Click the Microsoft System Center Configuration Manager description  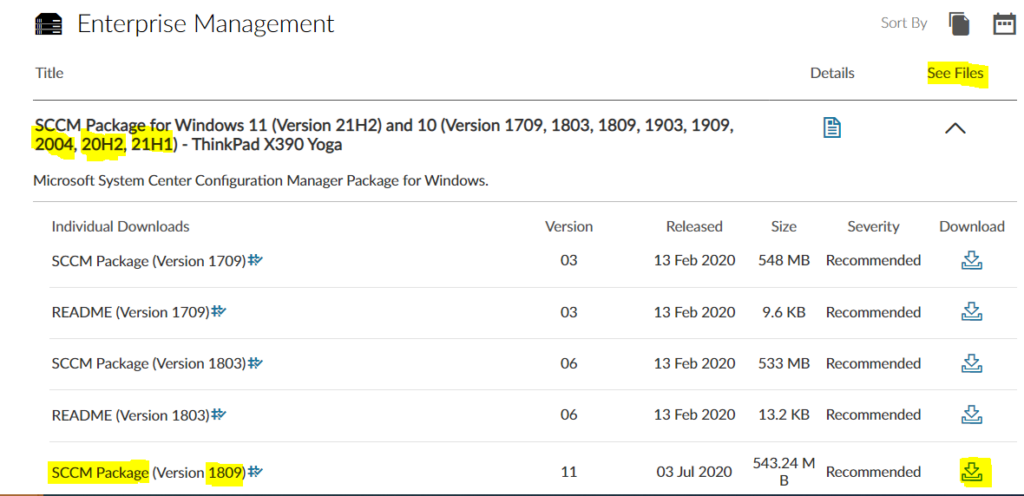(x=261, y=180)
